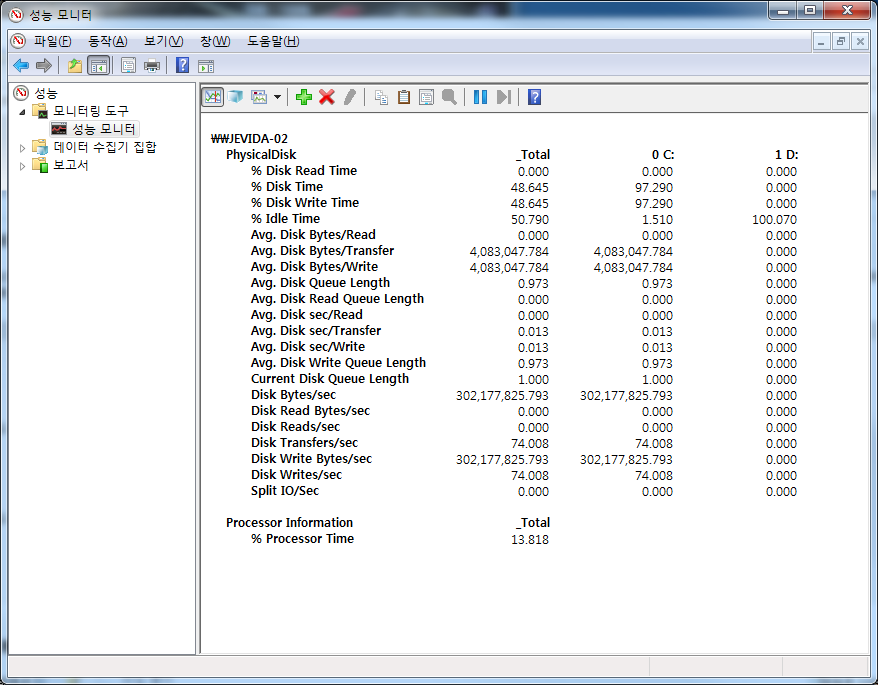Click the 13.818 processor time value

(530, 540)
